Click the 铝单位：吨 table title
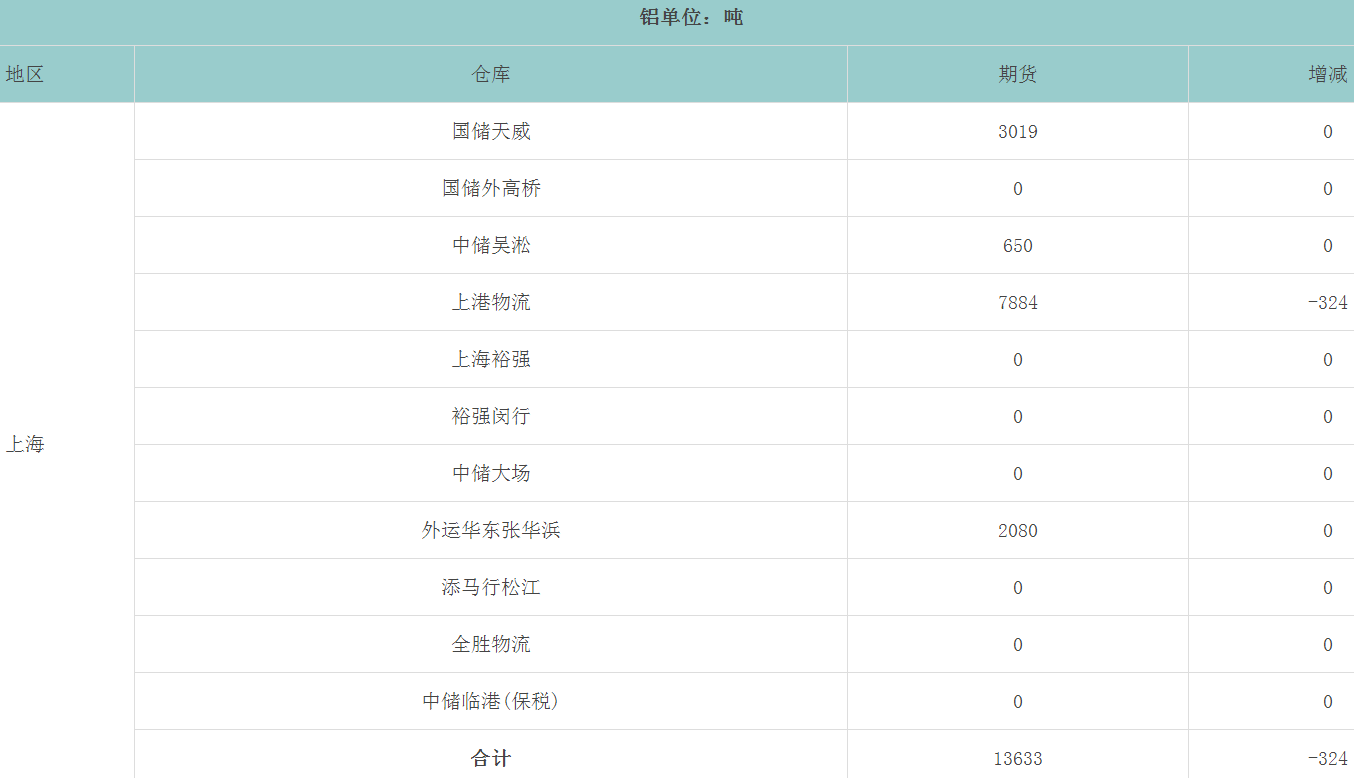This screenshot has height=778, width=1354. [691, 17]
